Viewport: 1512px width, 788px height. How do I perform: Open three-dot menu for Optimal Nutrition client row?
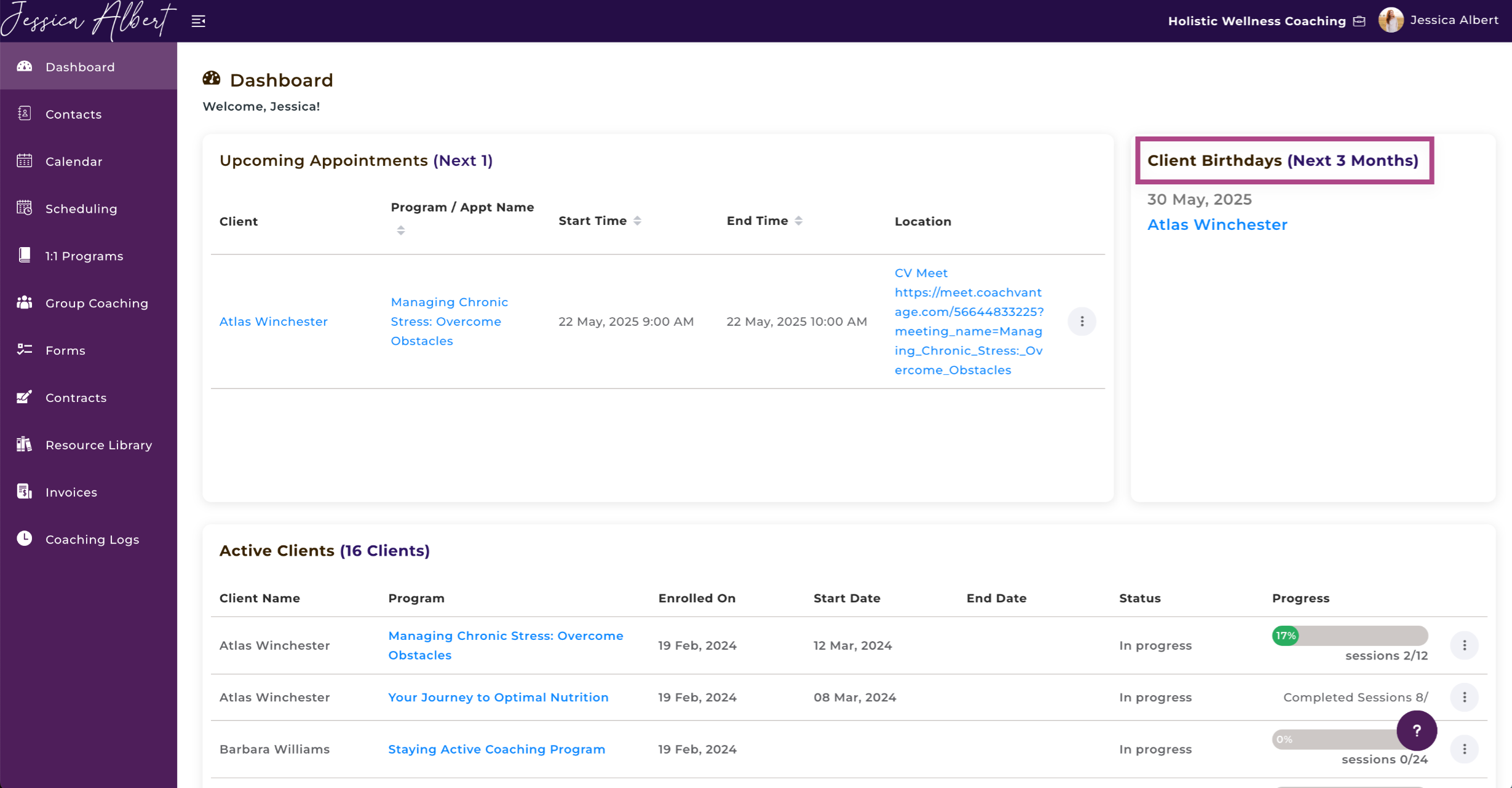point(1465,697)
